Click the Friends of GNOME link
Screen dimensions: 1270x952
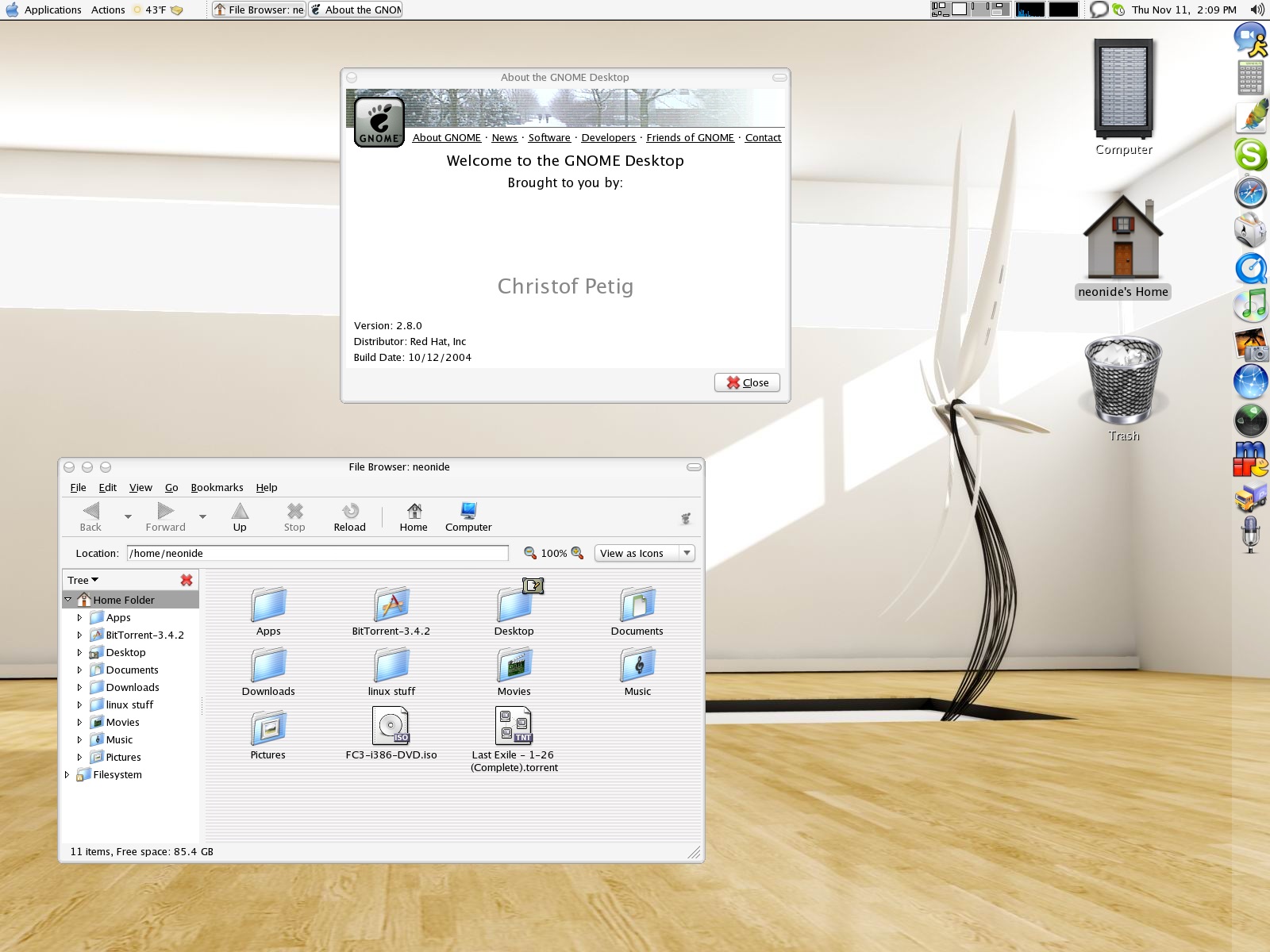click(690, 137)
